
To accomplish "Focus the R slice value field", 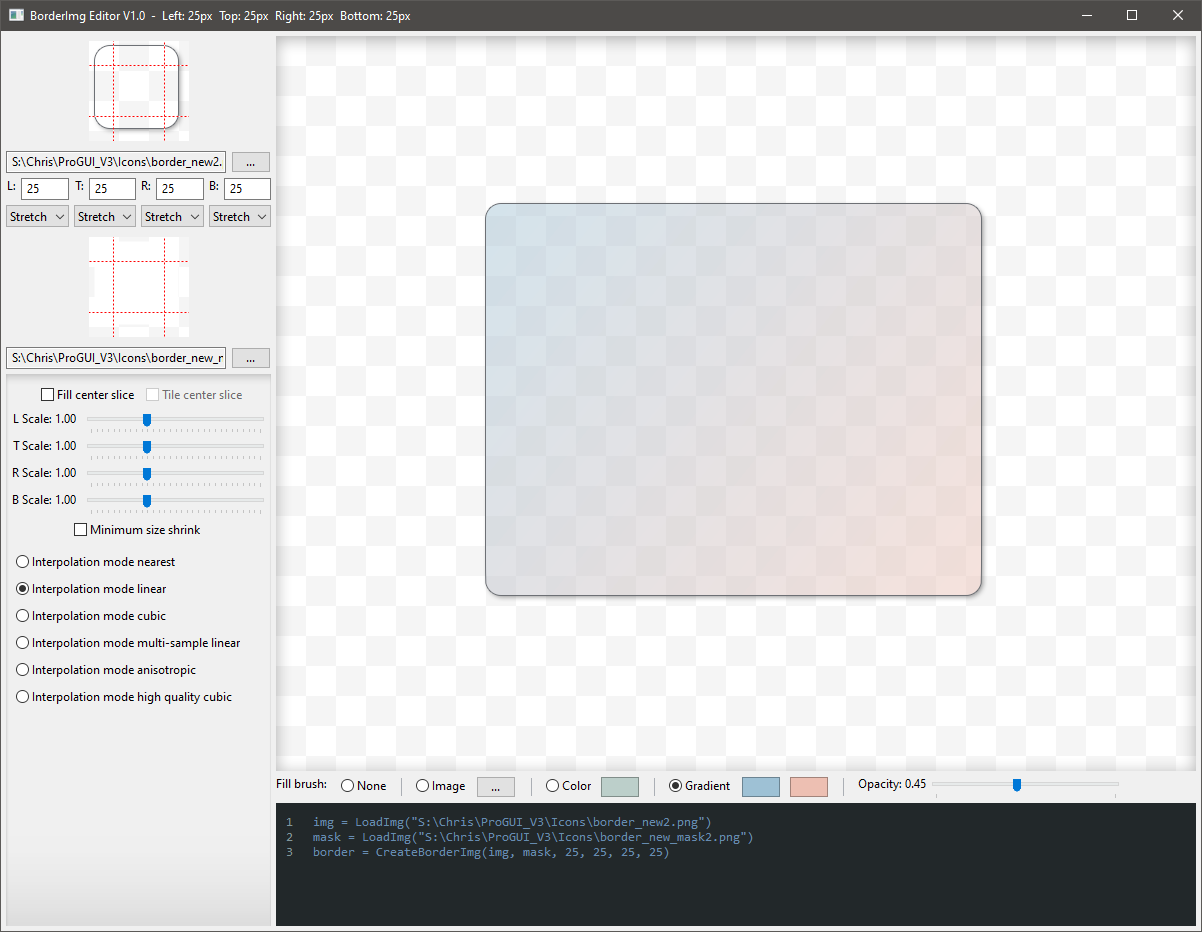I will click(180, 189).
